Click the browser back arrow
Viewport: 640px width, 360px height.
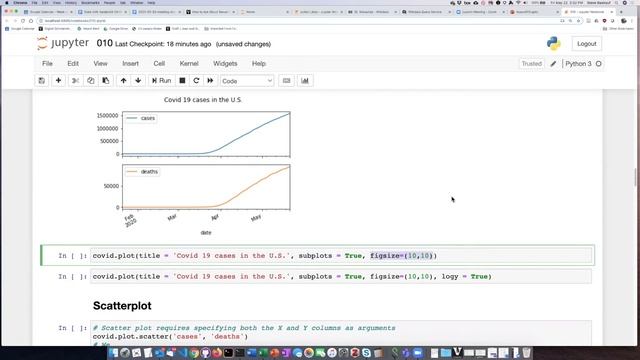click(x=7, y=20)
